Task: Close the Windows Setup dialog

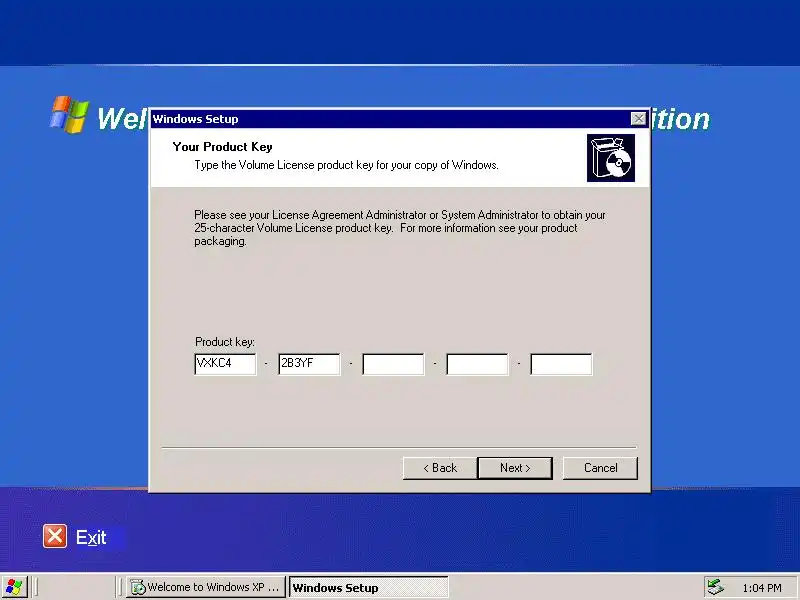Action: pos(638,119)
